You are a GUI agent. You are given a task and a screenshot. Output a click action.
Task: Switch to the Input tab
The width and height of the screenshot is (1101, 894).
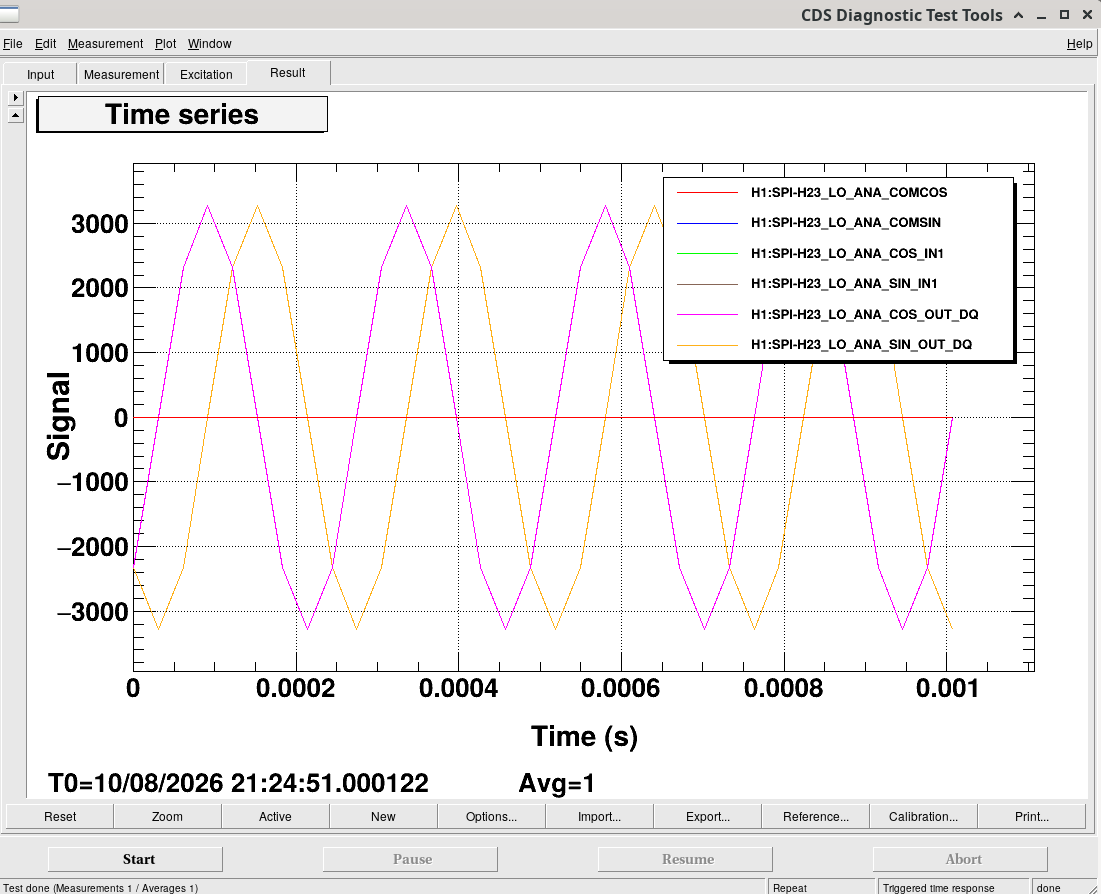40,74
